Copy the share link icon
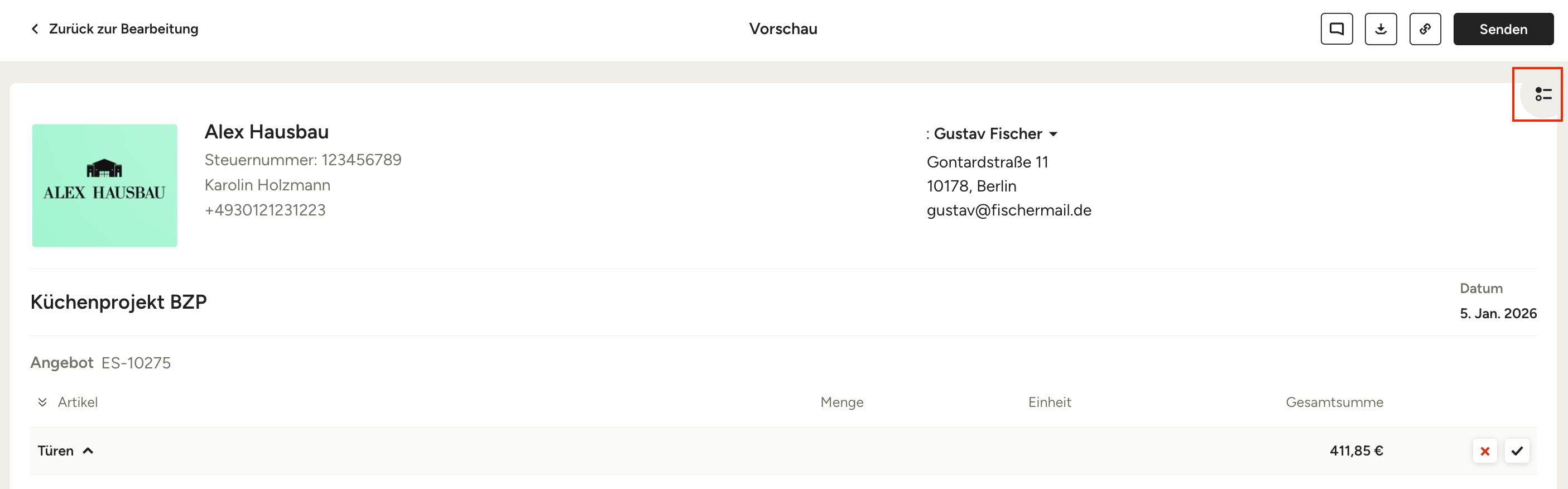1568x489 pixels. [x=1425, y=28]
